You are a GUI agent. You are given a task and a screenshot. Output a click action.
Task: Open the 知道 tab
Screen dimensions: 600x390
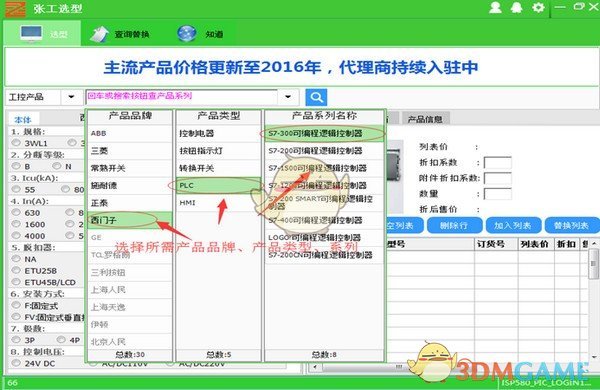tap(201, 34)
